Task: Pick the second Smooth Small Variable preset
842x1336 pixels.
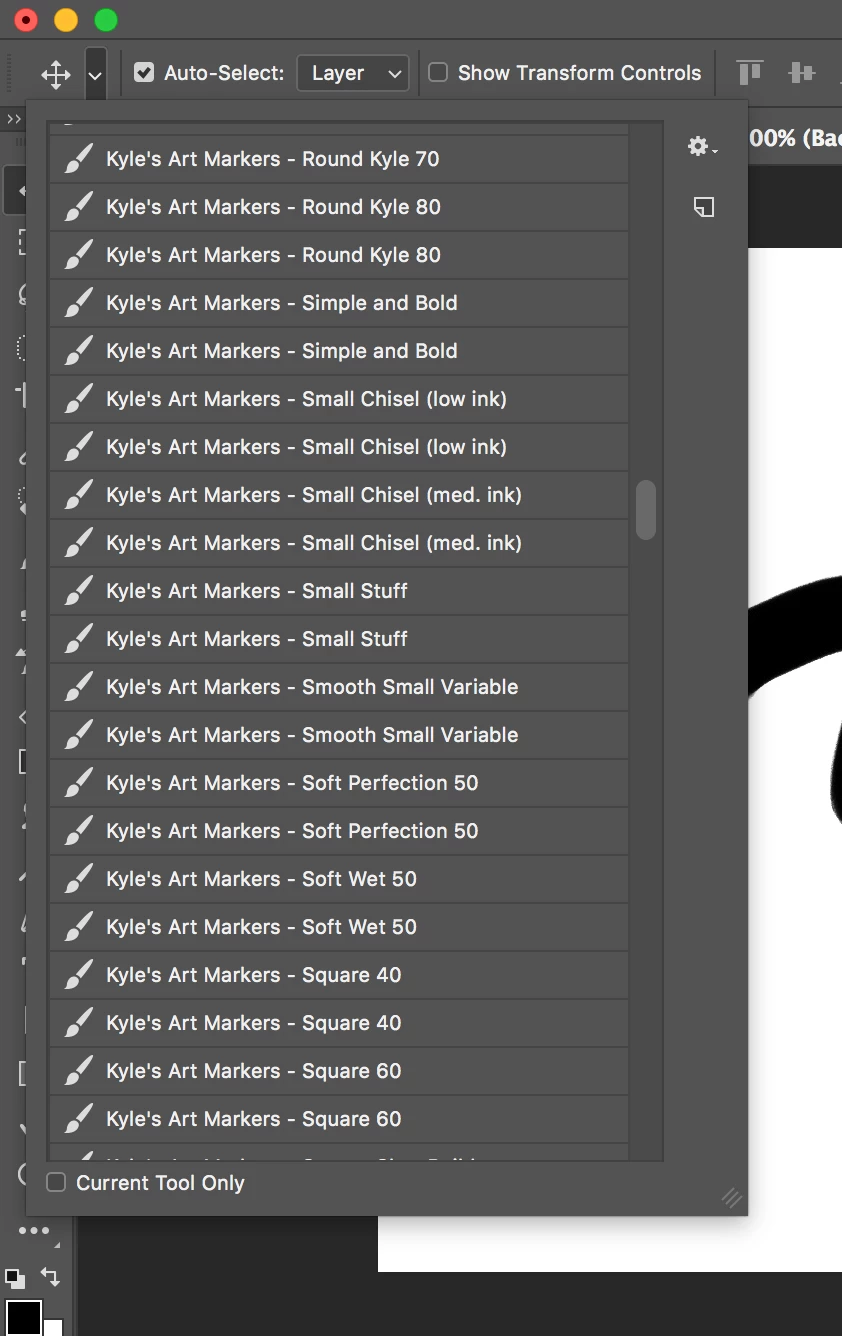Action: (339, 735)
